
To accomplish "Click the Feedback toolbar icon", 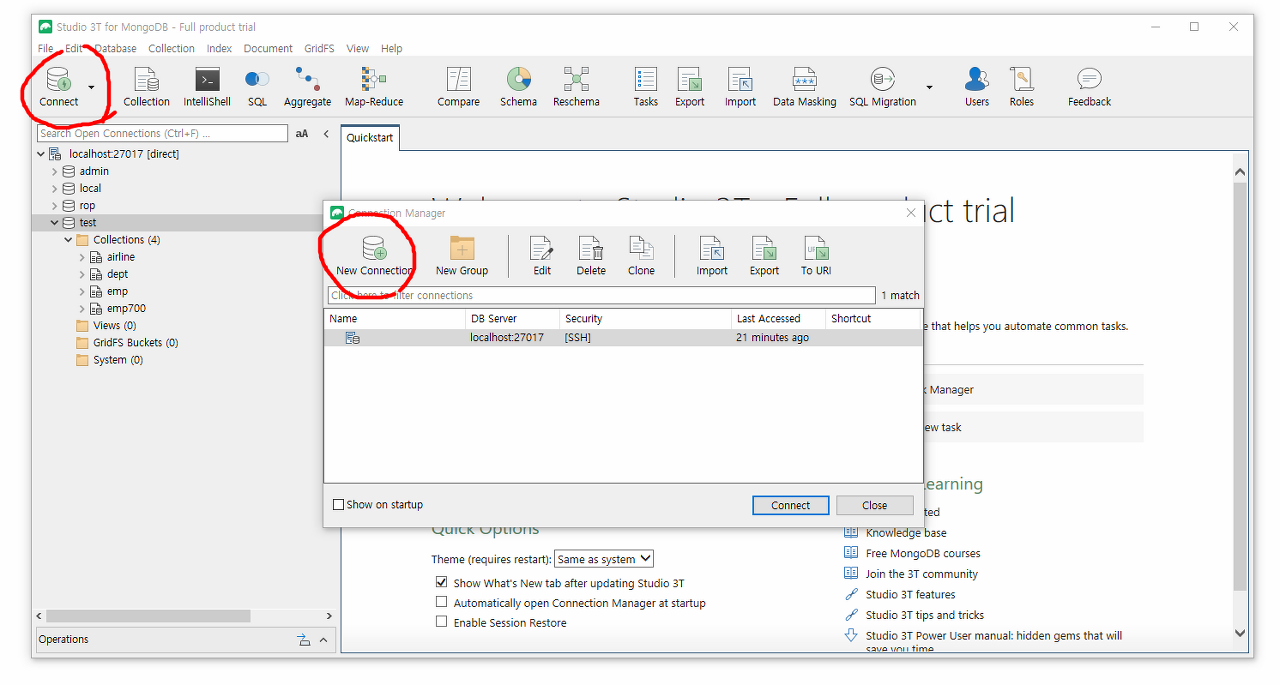I will click(x=1089, y=87).
